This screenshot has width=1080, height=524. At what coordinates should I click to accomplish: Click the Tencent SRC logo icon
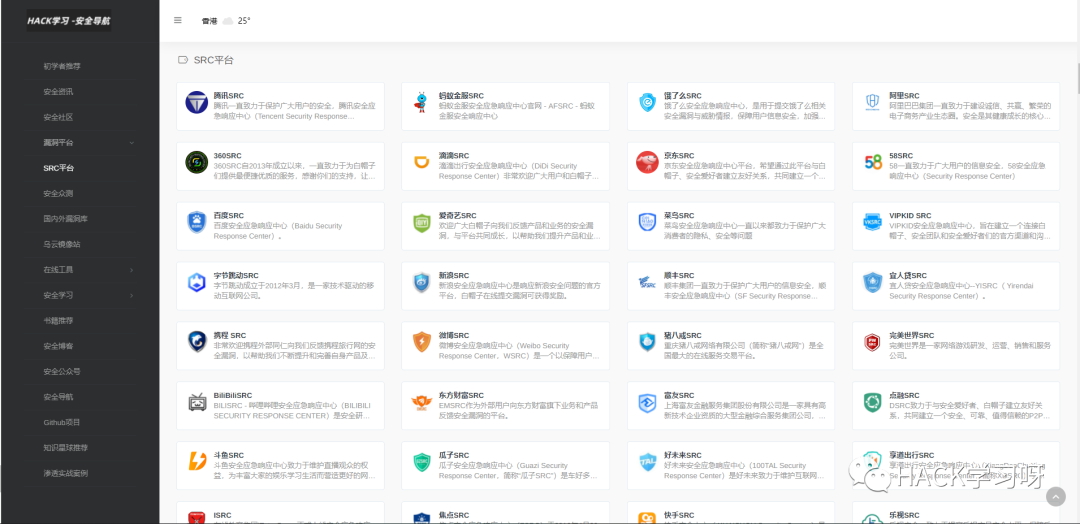coord(196,103)
